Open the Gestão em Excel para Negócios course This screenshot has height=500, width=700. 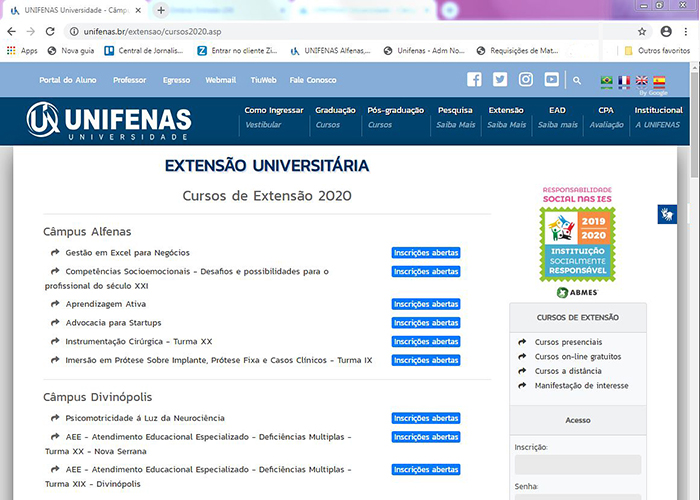[x=127, y=253]
